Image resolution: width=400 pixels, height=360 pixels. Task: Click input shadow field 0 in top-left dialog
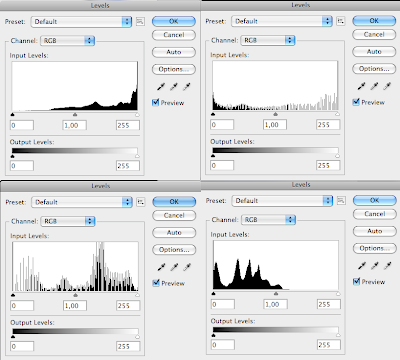tap(22, 125)
